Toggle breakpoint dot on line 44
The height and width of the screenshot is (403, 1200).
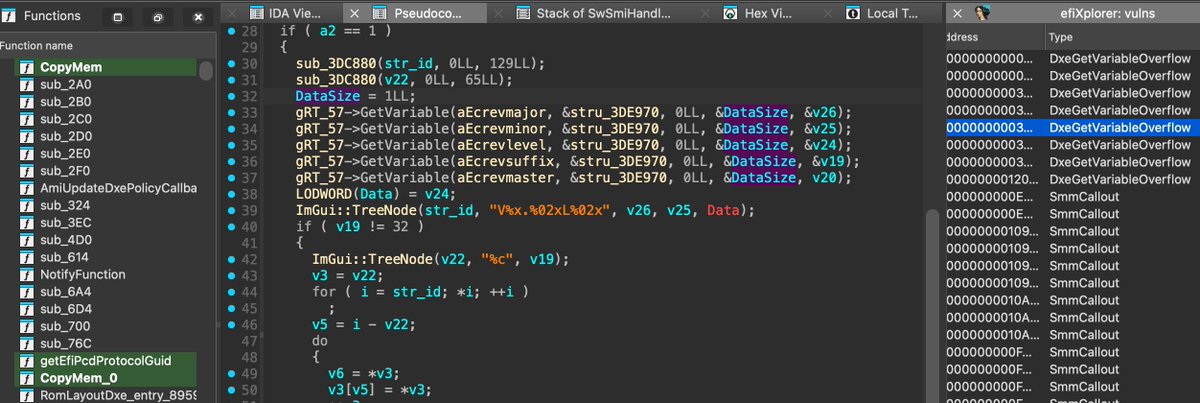pos(231,292)
